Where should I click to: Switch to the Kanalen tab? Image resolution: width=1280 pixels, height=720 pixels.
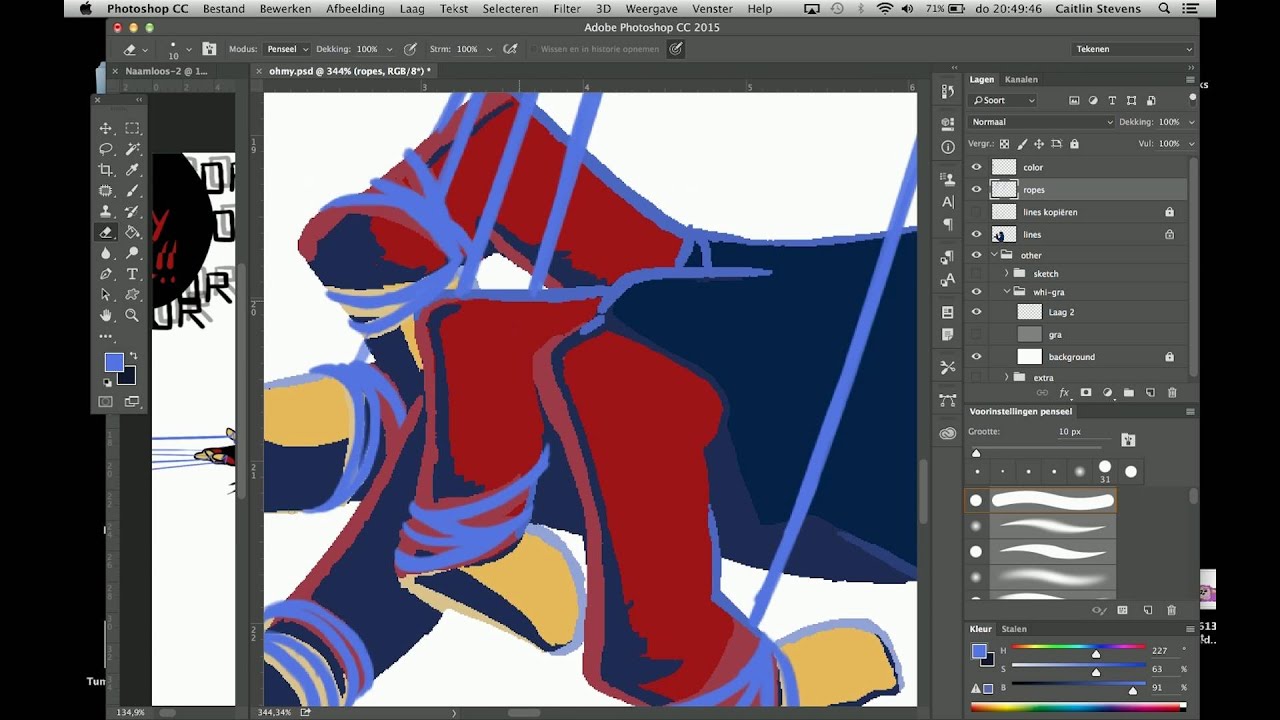1021,79
